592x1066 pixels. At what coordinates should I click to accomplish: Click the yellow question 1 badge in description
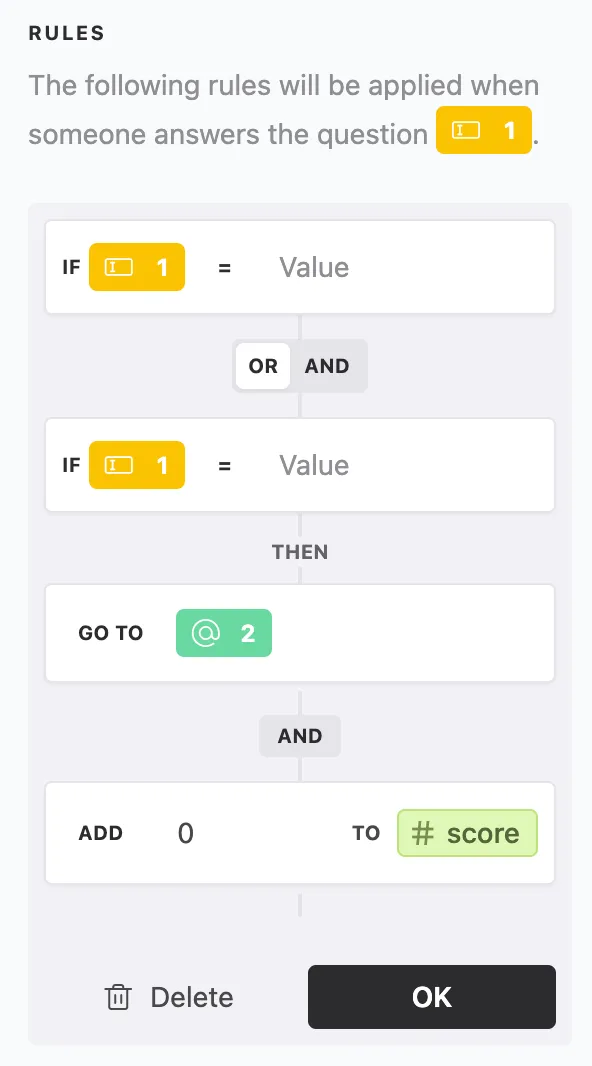(x=484, y=130)
